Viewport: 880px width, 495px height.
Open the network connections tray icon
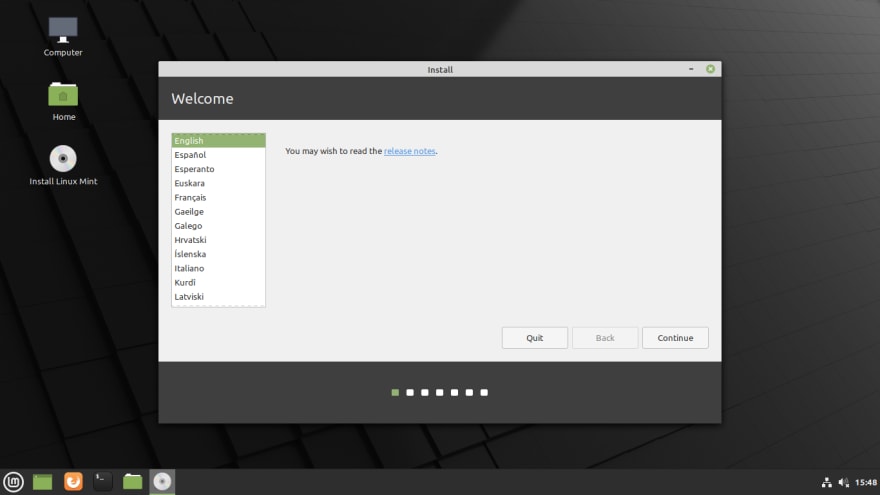[827, 482]
